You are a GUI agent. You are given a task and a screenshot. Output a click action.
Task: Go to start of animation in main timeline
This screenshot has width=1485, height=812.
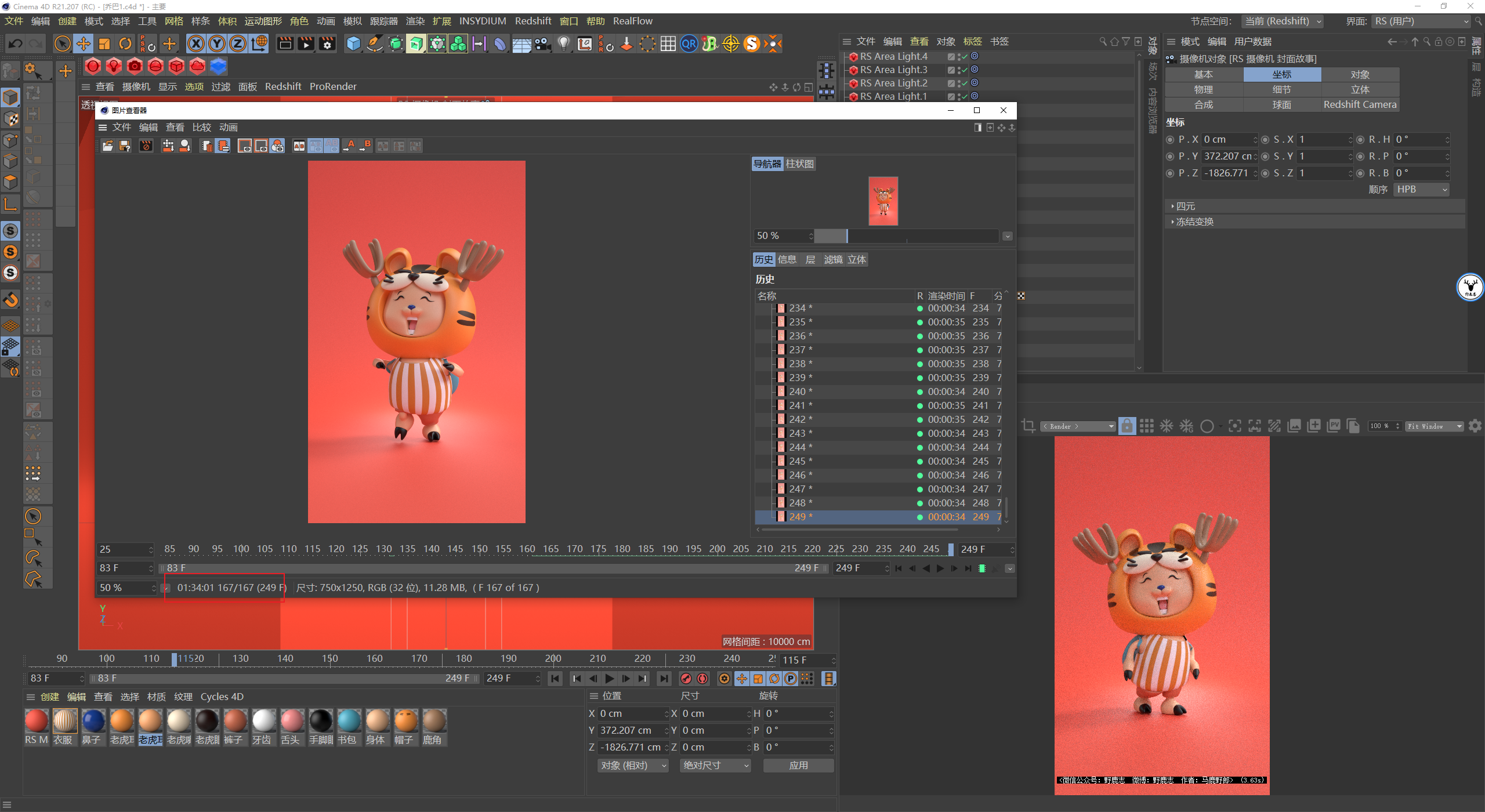(x=555, y=679)
